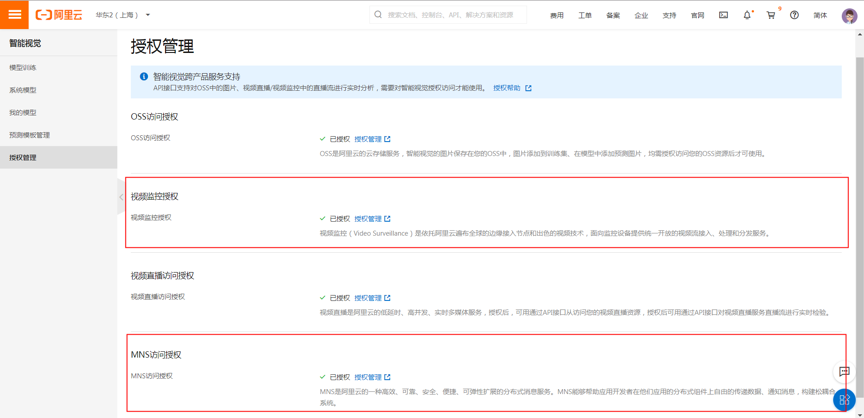Open the Cloud Shell terminal icon
This screenshot has width=864, height=418.
tap(723, 15)
